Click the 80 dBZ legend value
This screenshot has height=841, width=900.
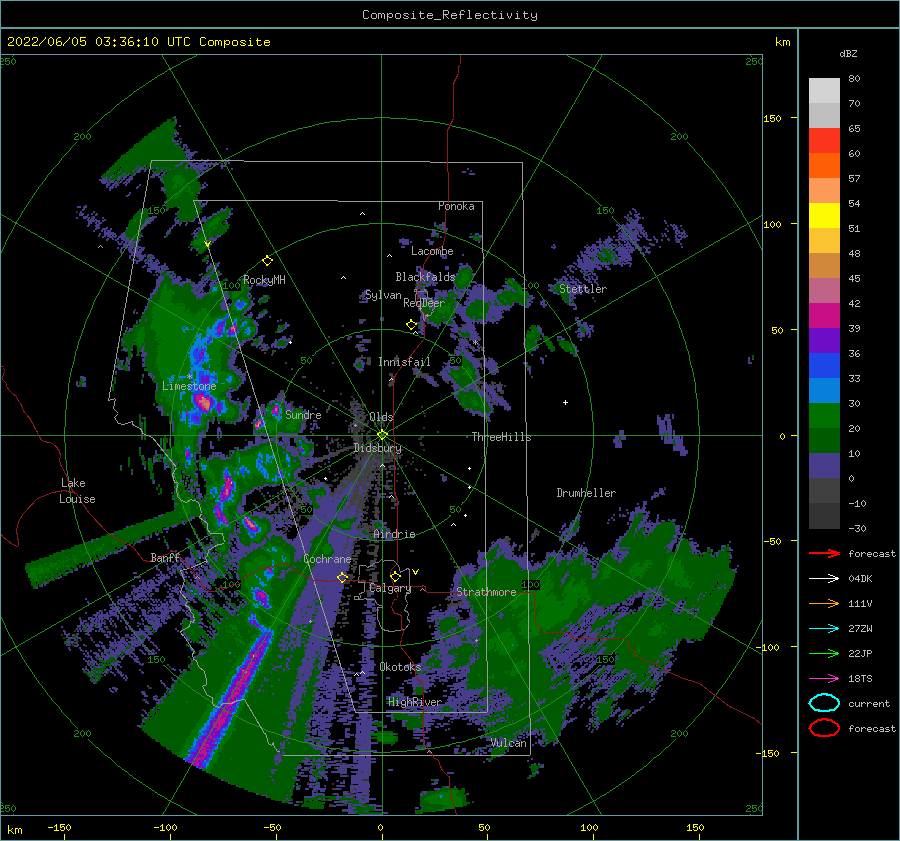click(854, 79)
